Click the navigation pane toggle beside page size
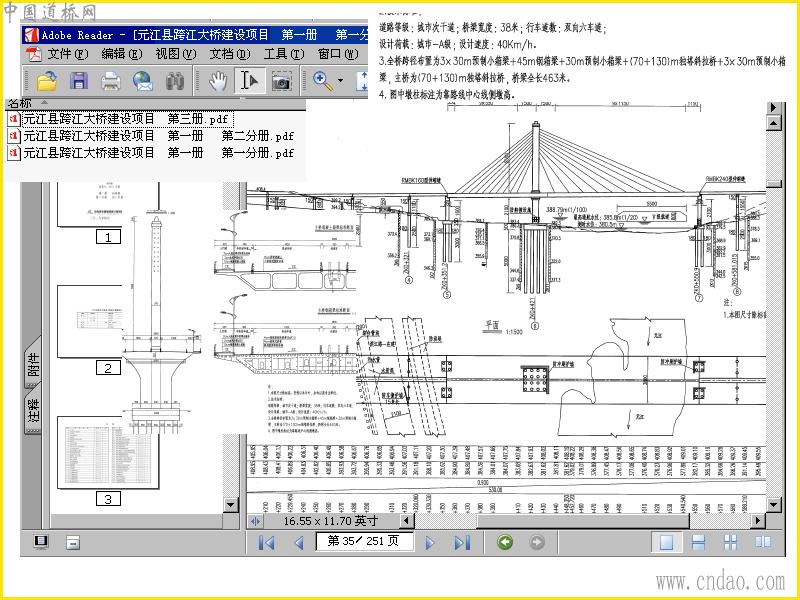This screenshot has height=600, width=800. (x=255, y=521)
